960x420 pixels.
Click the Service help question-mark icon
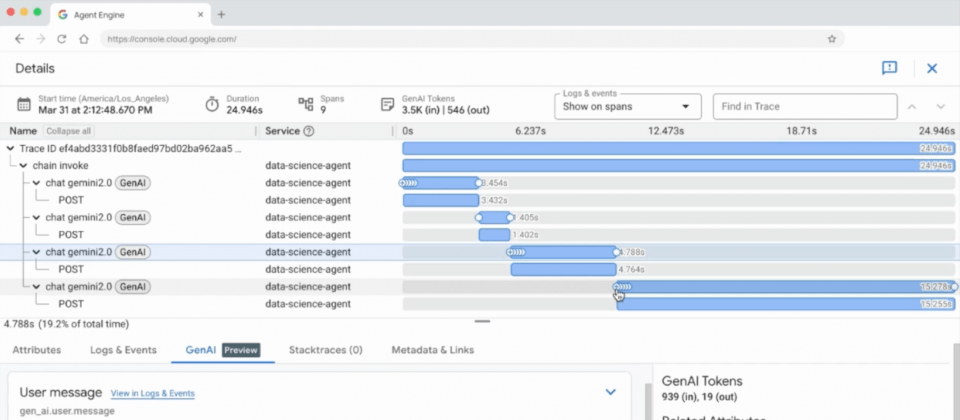coord(309,131)
